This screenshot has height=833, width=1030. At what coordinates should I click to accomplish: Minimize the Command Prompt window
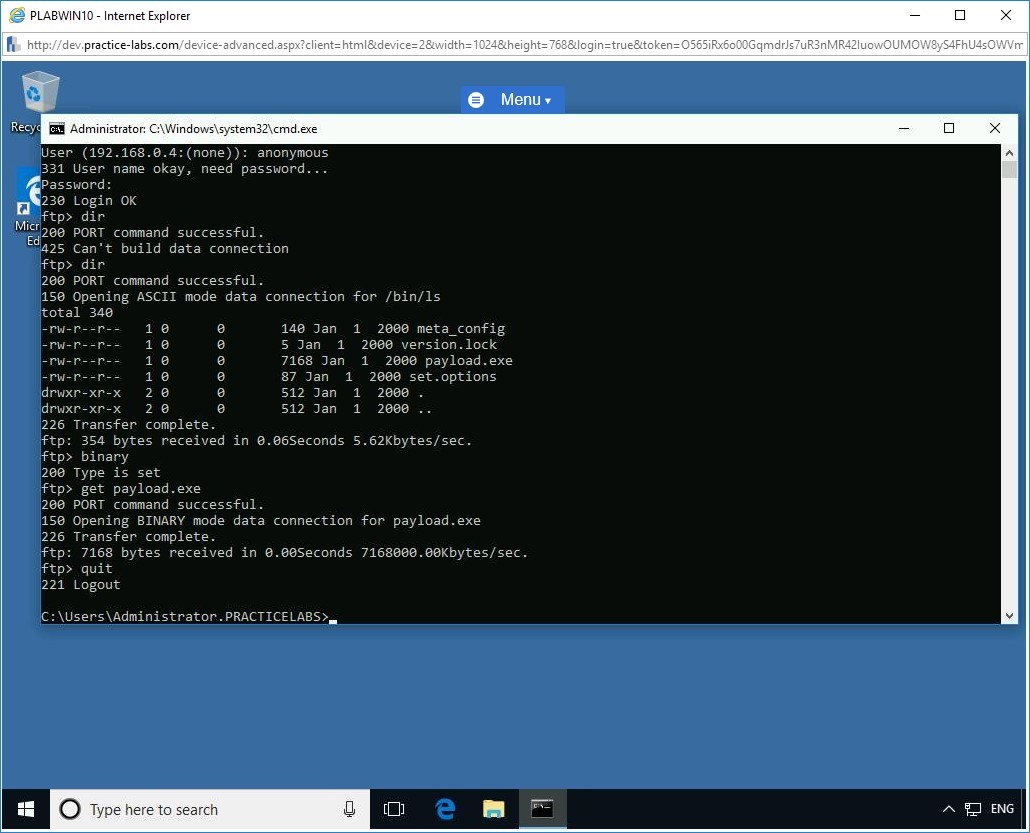pyautogui.click(x=904, y=128)
